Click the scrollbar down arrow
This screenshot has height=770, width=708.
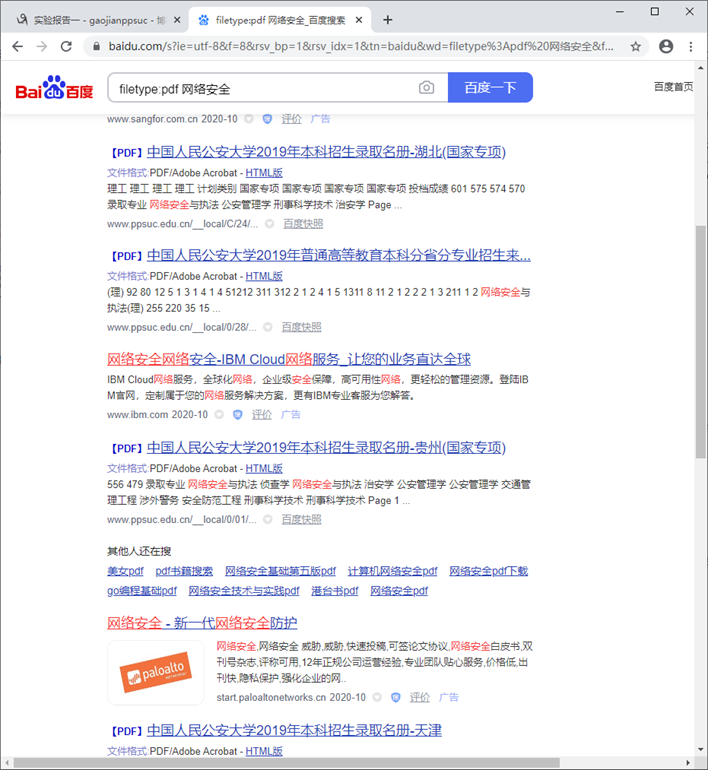click(x=701, y=750)
